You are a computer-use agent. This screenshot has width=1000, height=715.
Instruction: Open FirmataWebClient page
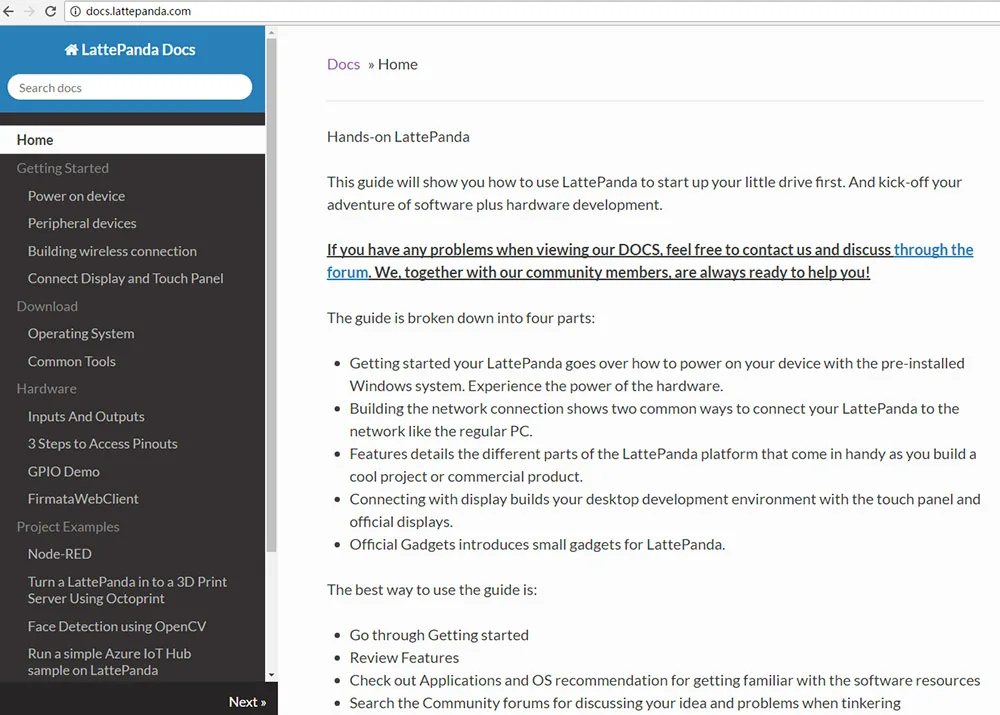point(83,499)
